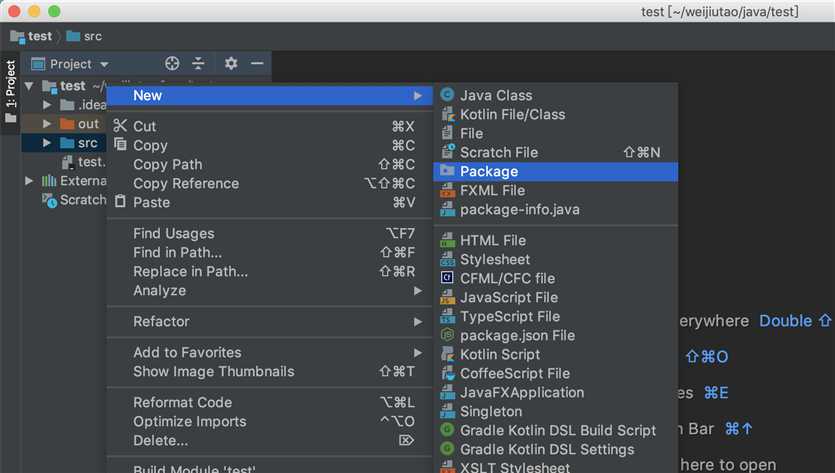This screenshot has height=473, width=835.
Task: Click the Copy icon in context menu
Action: click(x=120, y=144)
